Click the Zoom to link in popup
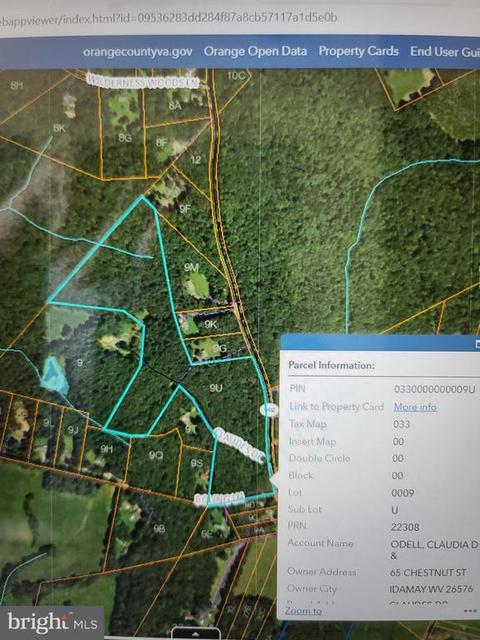The height and width of the screenshot is (640, 480). coord(303,611)
